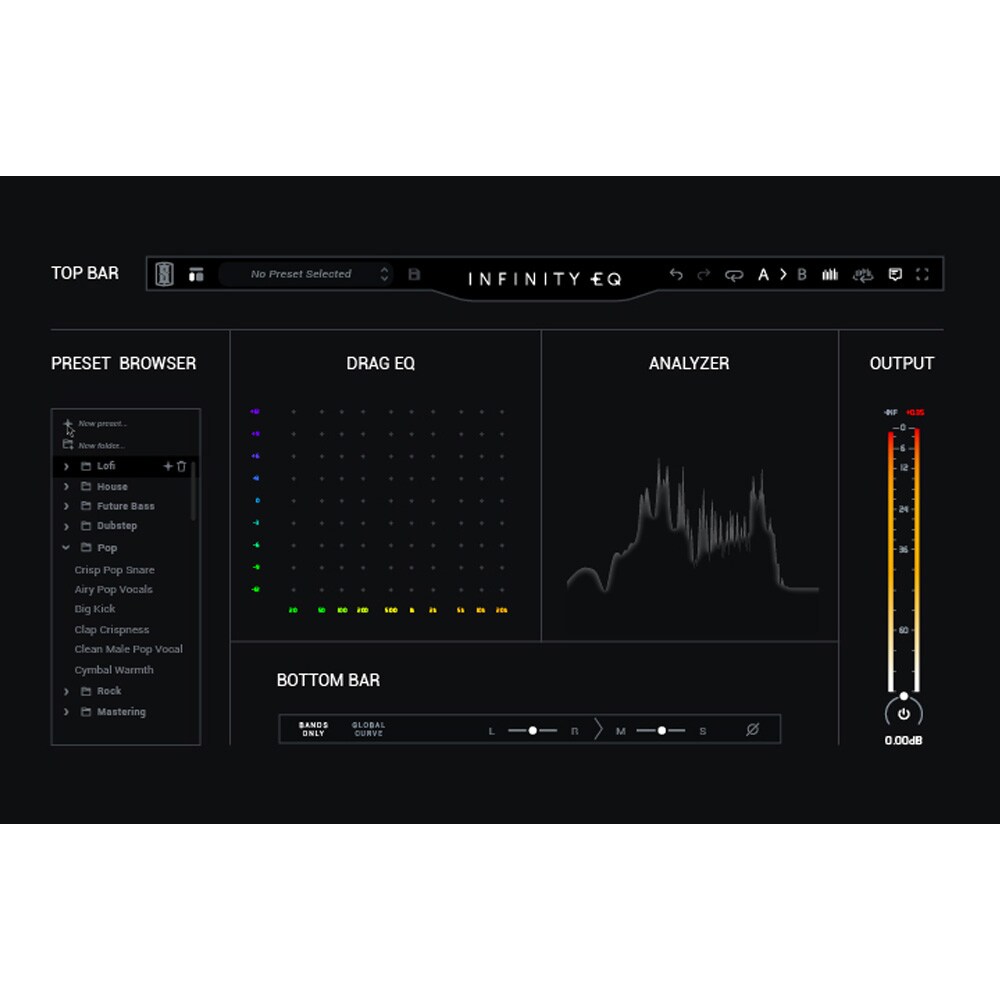Click the New folder... label
The width and height of the screenshot is (1000, 1000).
tap(101, 445)
